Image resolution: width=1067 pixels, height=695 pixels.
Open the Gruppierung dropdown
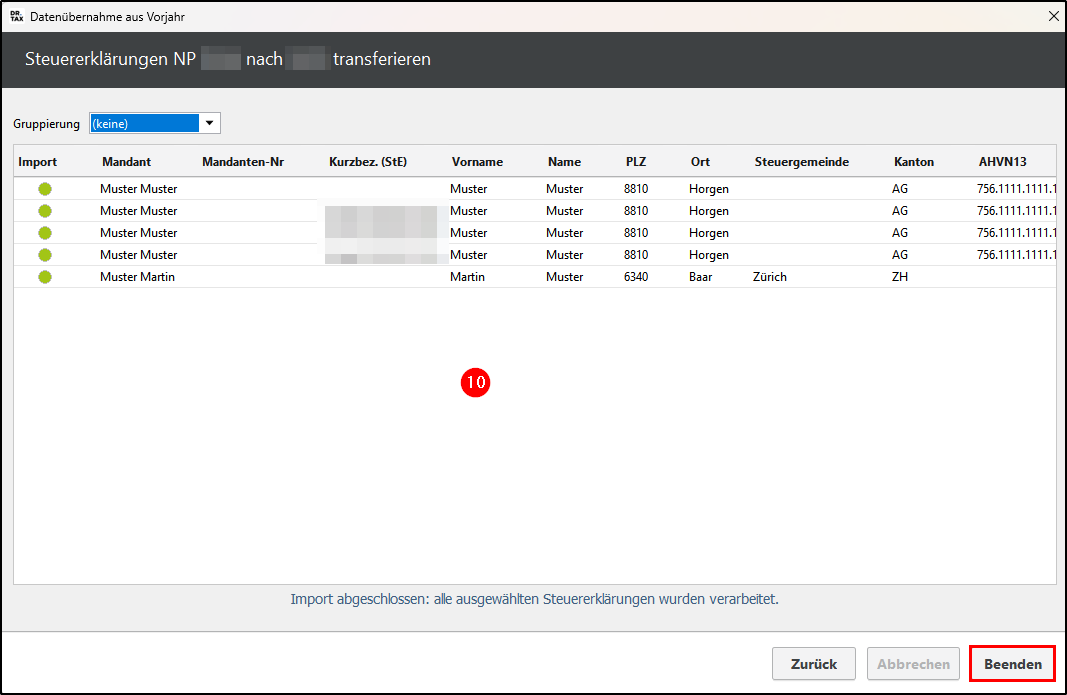pos(209,124)
